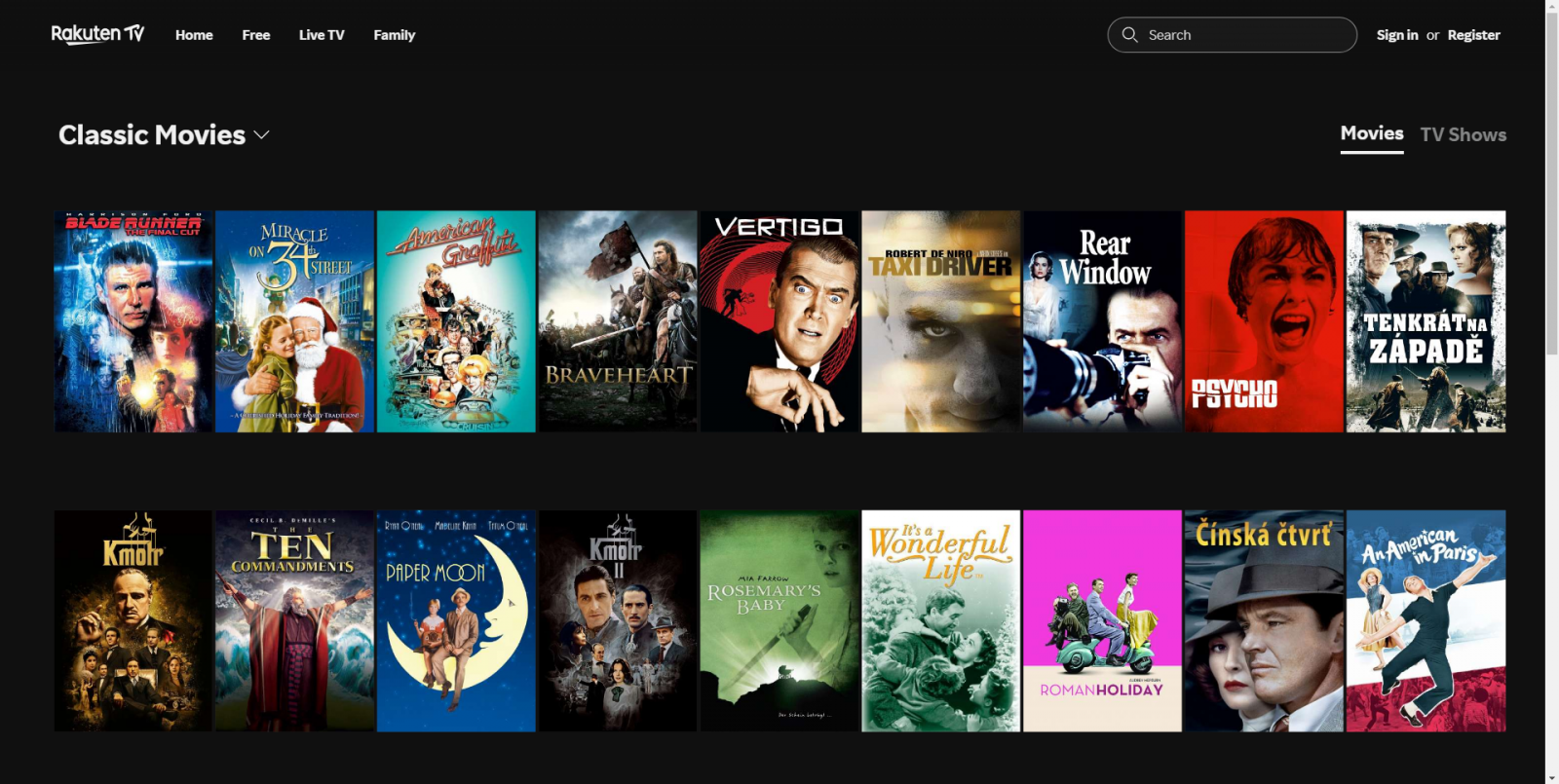Open the Kmotr II movie poster
The height and width of the screenshot is (784, 1559).
(x=618, y=620)
